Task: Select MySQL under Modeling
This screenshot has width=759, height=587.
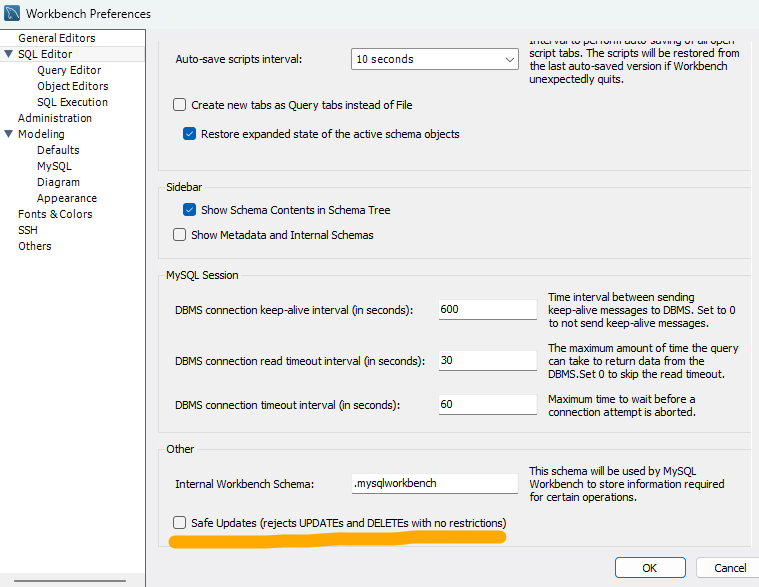Action: click(54, 166)
